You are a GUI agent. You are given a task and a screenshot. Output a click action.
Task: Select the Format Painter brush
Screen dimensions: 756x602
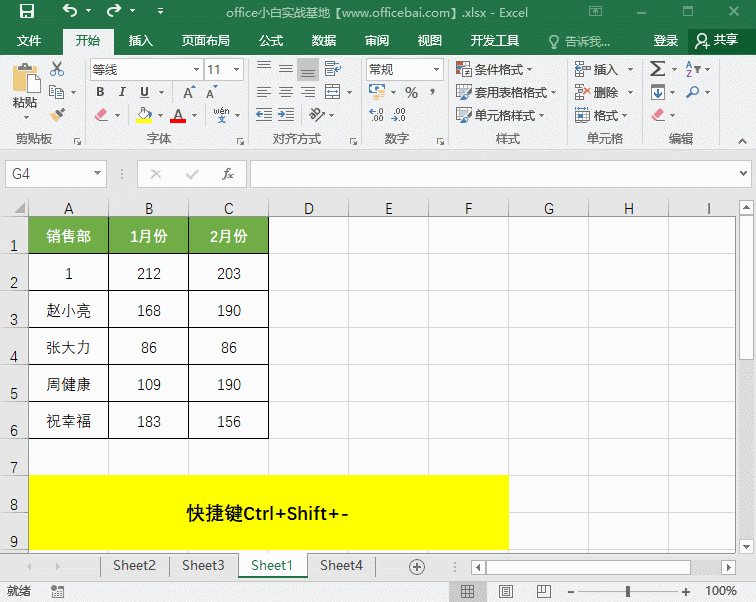point(57,115)
